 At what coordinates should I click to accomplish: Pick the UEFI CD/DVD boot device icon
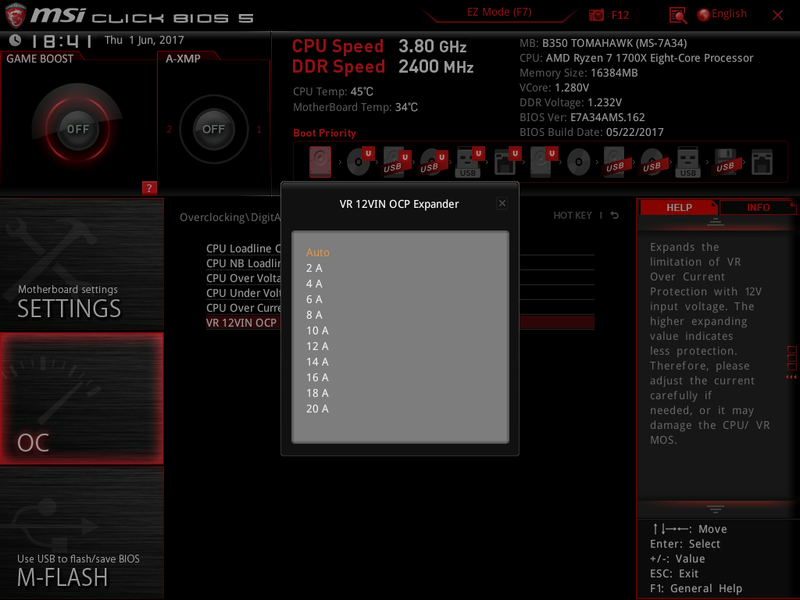point(360,162)
